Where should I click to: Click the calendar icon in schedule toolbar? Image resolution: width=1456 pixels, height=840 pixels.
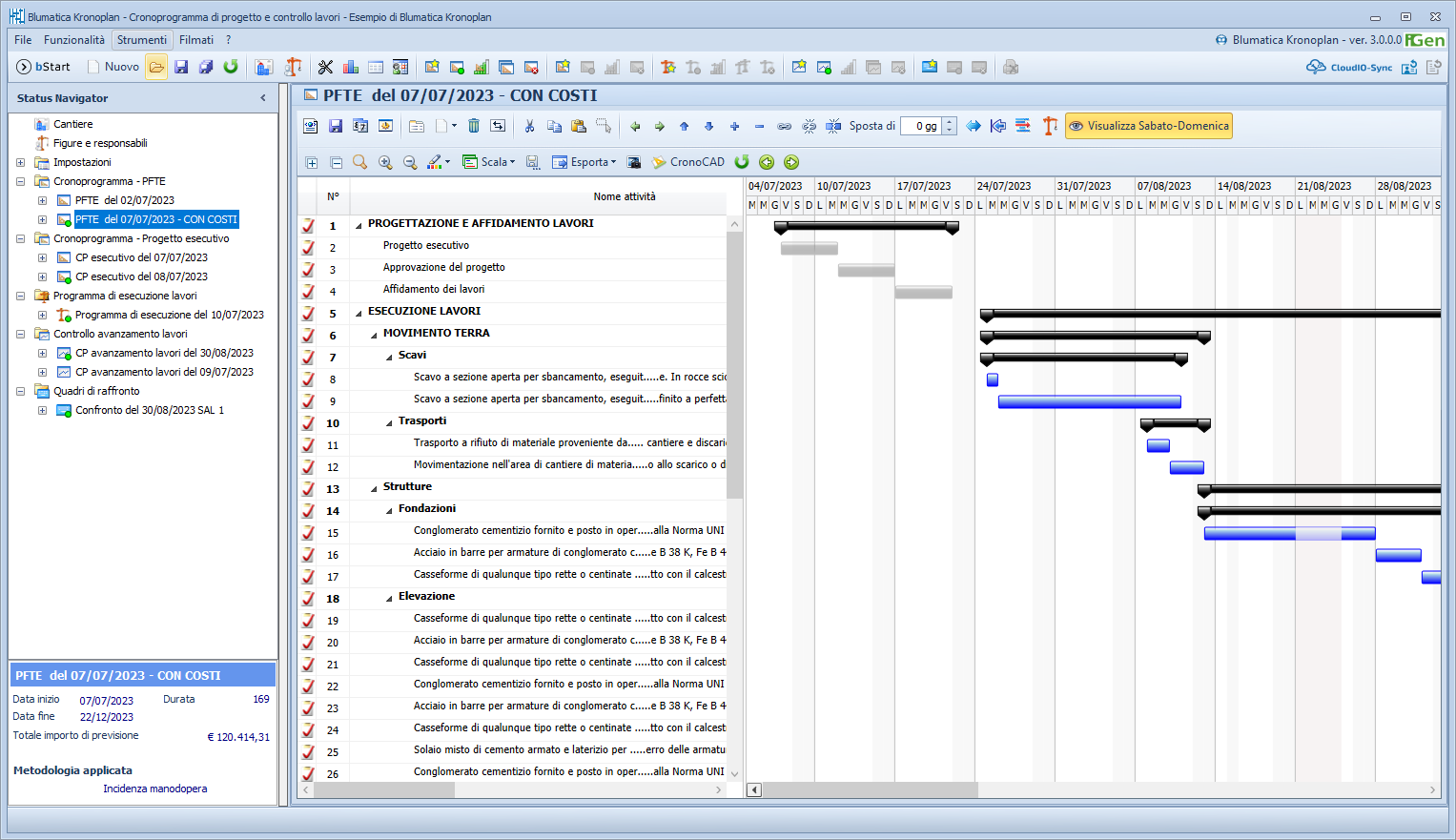360,126
